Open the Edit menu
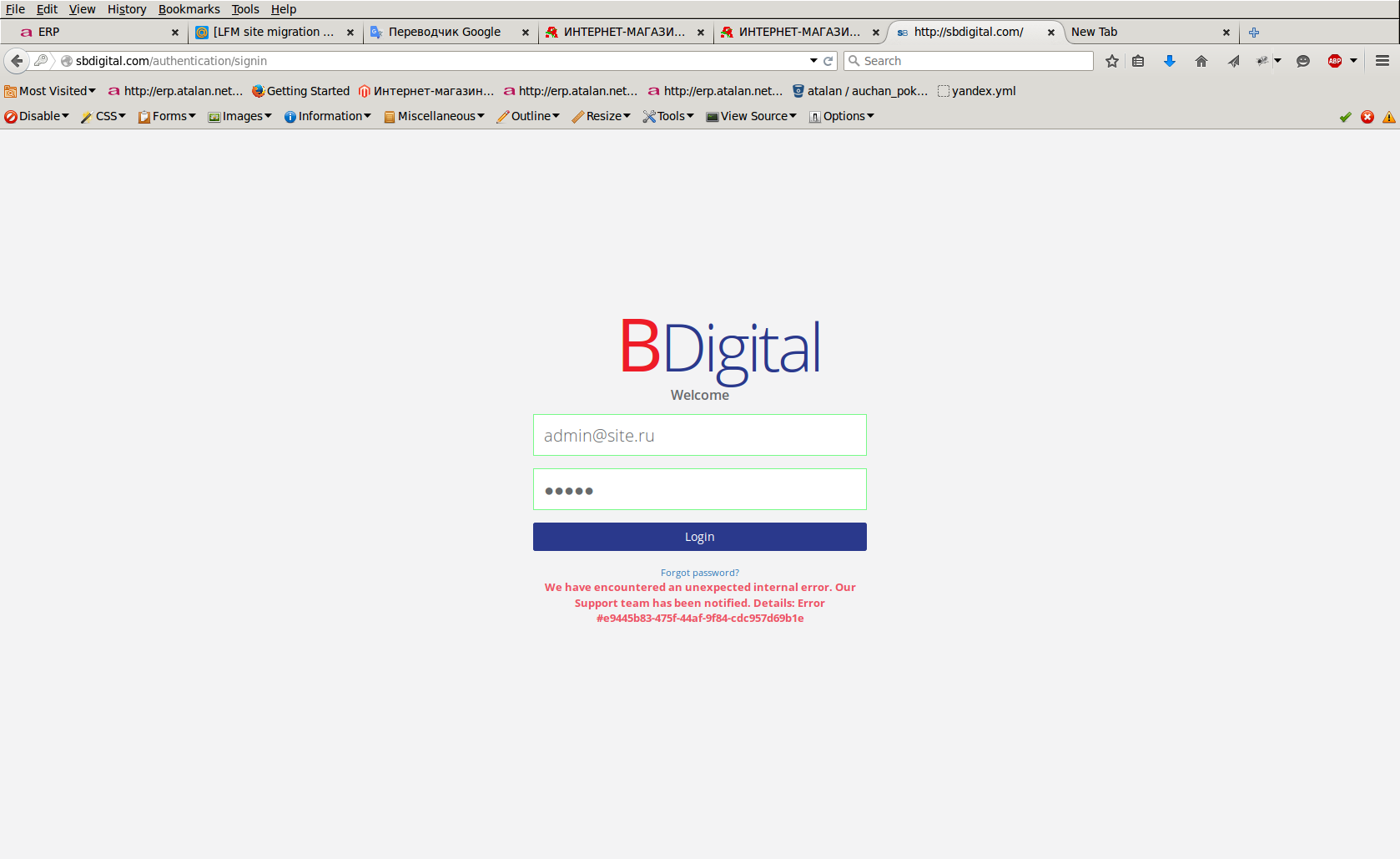The image size is (1400, 859). click(x=47, y=9)
